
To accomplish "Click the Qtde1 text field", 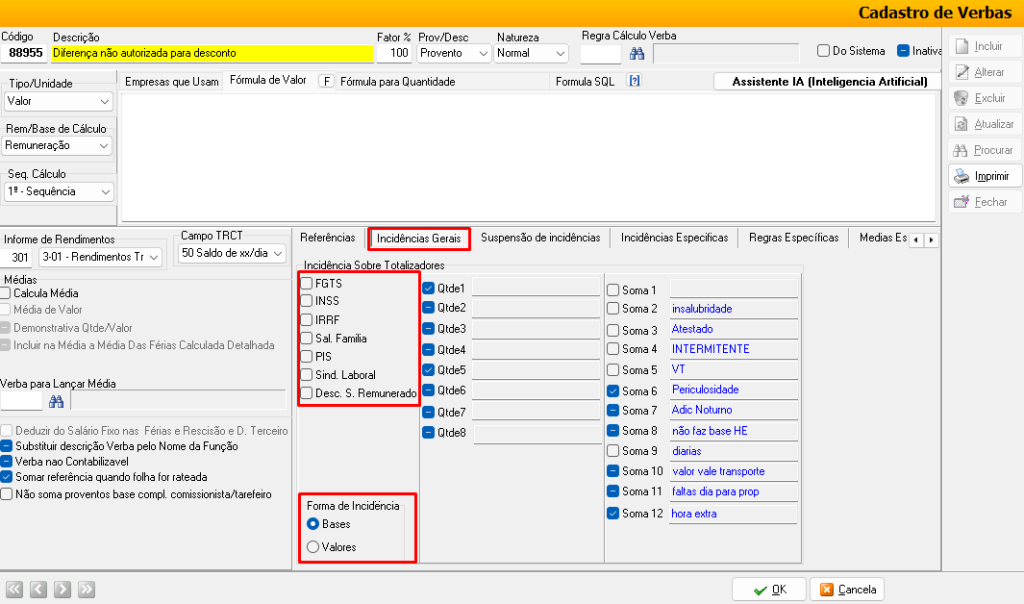I will (x=536, y=287).
